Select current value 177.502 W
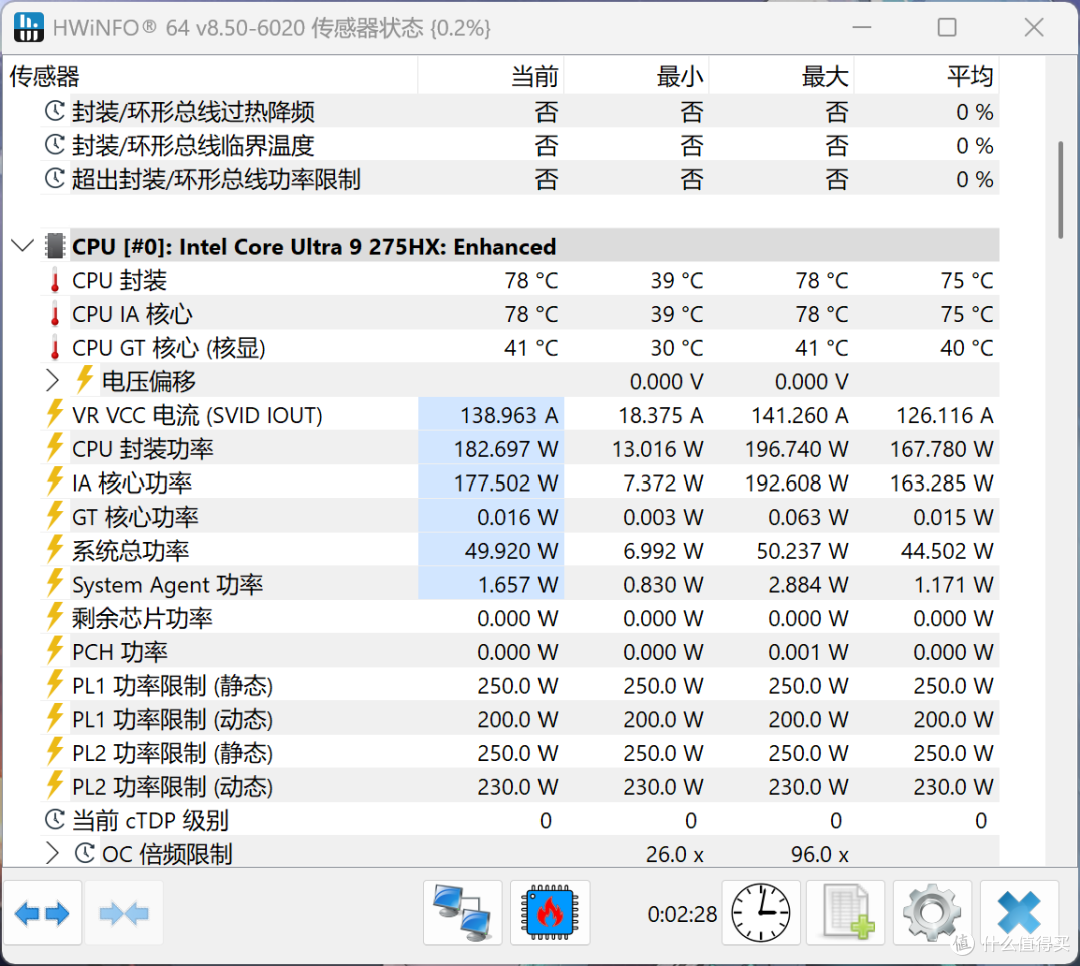This screenshot has width=1080, height=966. coord(506,483)
